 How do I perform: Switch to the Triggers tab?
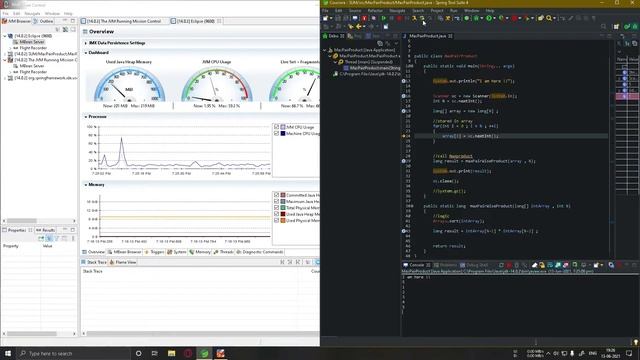click(154, 252)
